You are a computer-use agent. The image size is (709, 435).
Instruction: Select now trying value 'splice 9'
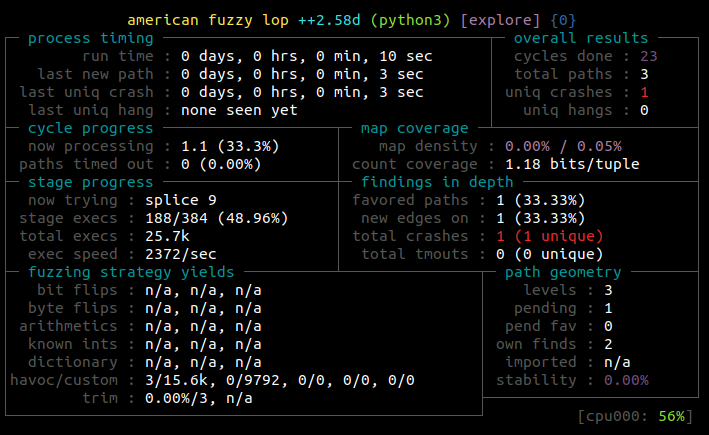tap(181, 200)
